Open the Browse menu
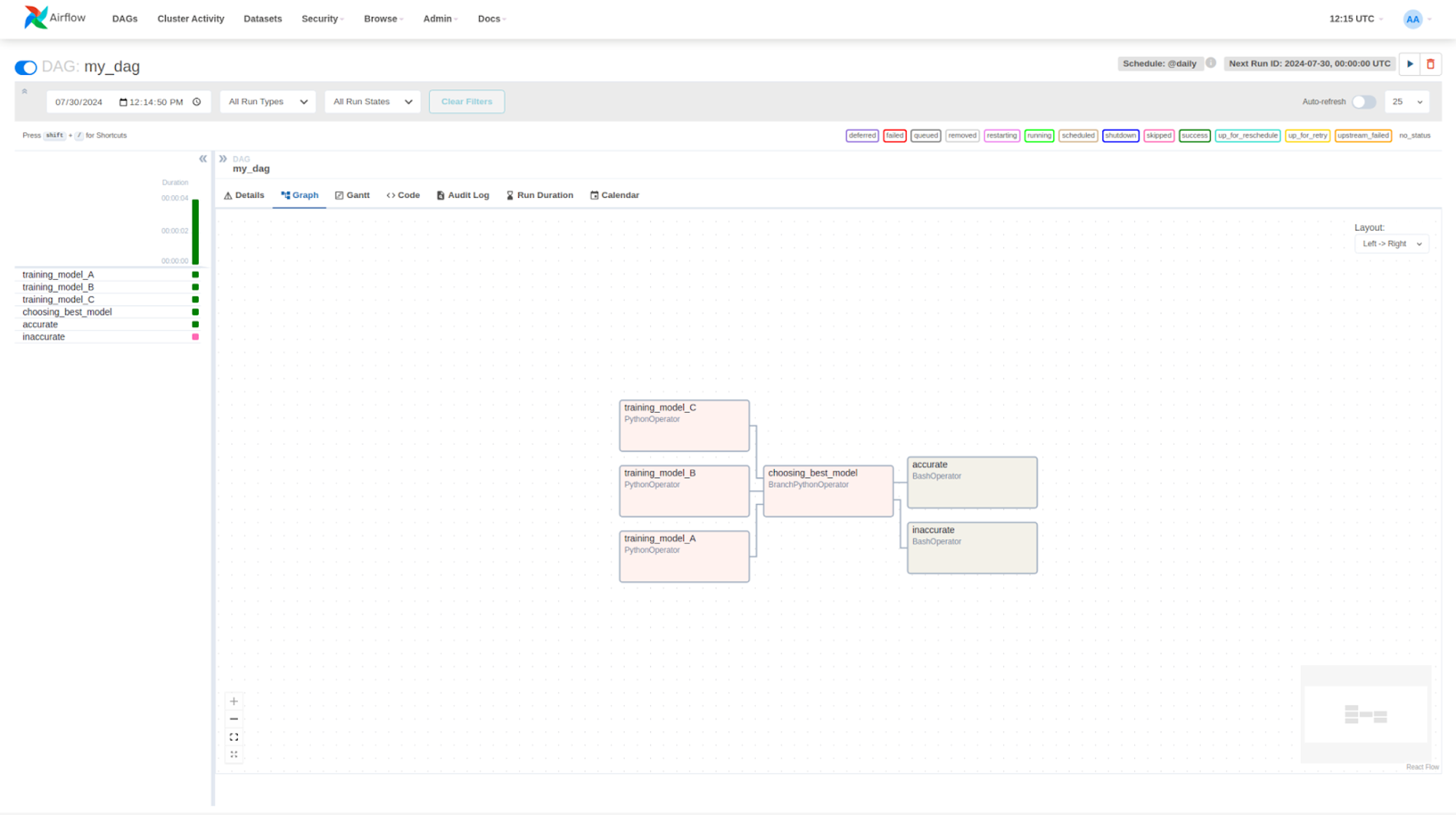The height and width of the screenshot is (815, 1456). 381,19
